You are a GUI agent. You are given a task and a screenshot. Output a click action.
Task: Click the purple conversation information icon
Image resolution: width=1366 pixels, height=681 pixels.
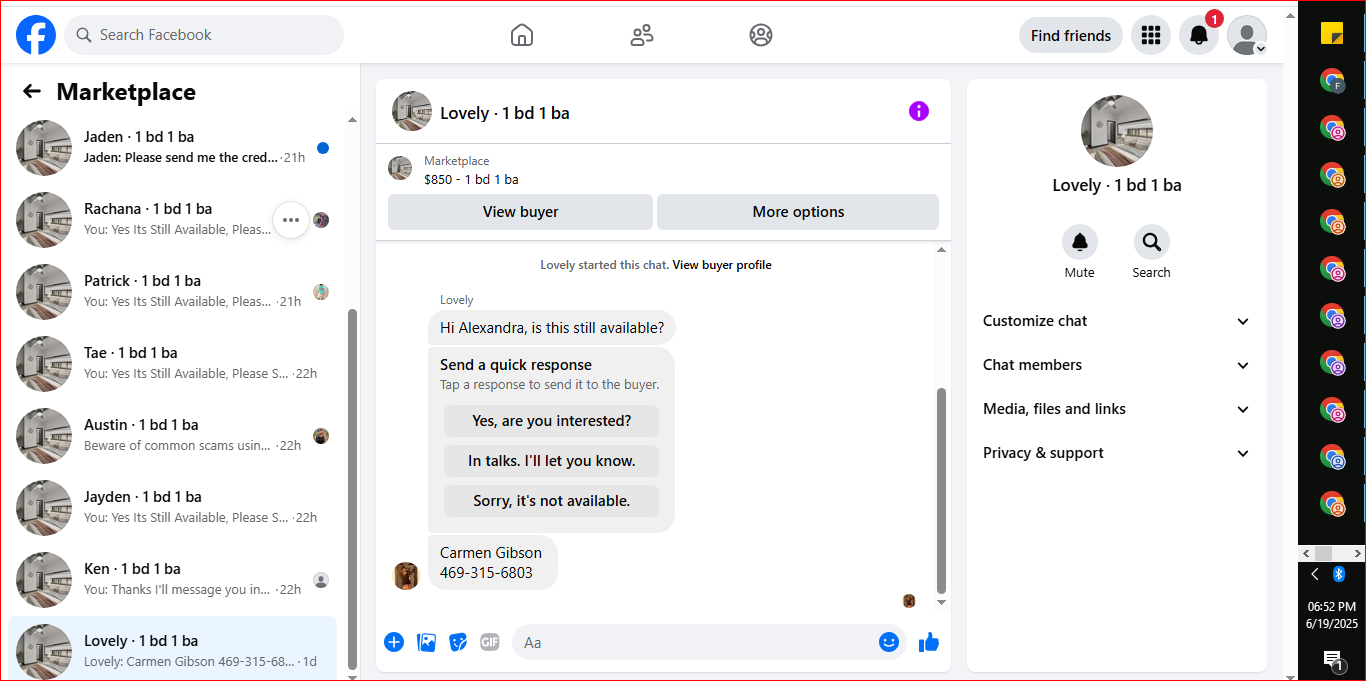coord(919,111)
